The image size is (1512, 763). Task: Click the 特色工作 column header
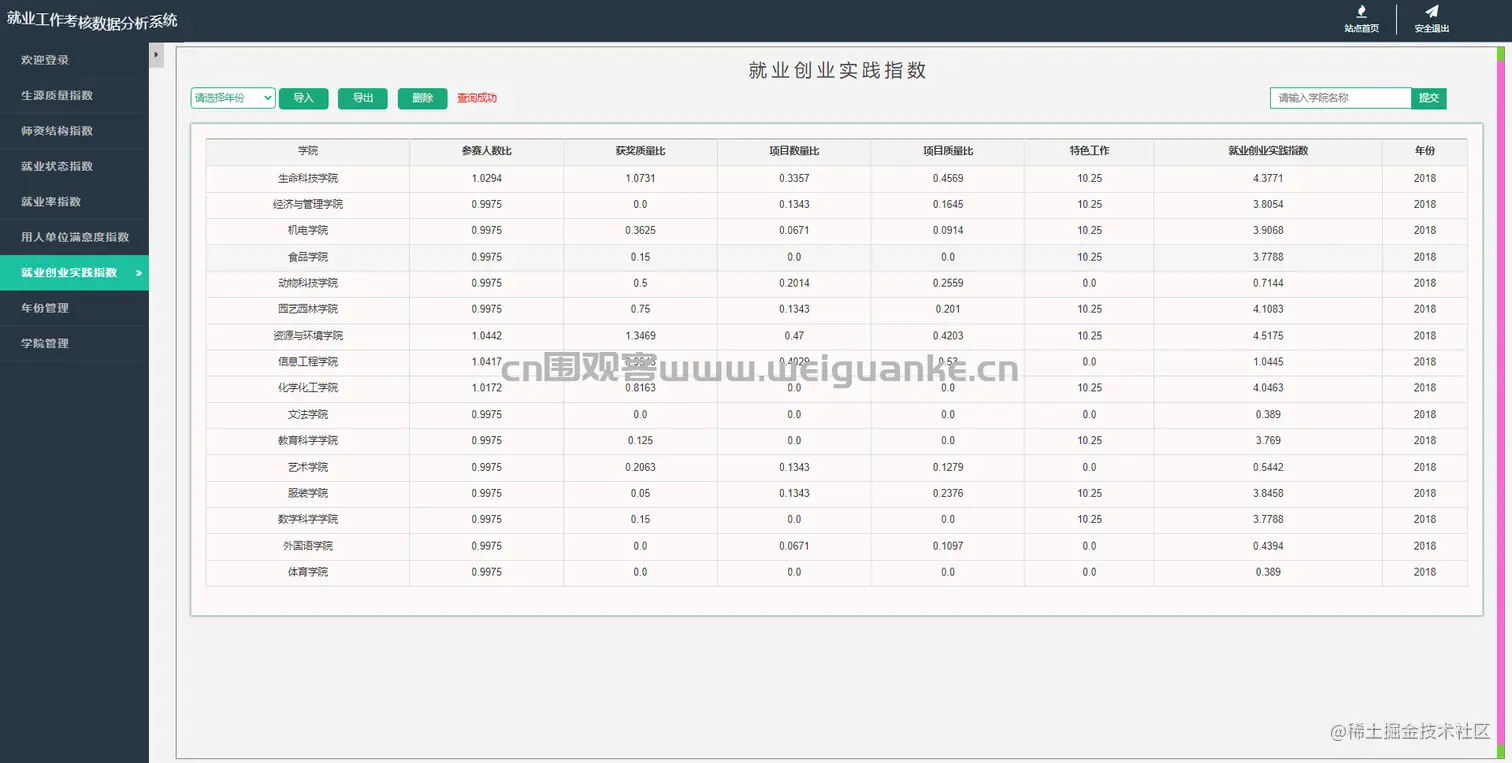coord(1089,151)
